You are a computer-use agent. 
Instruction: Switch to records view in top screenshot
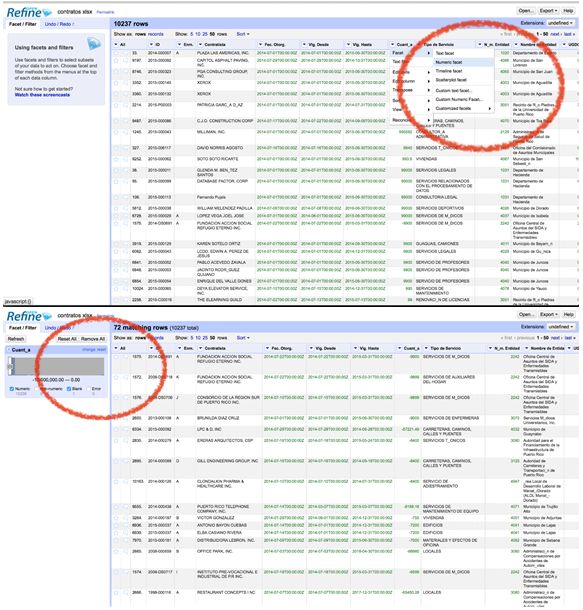[x=156, y=34]
